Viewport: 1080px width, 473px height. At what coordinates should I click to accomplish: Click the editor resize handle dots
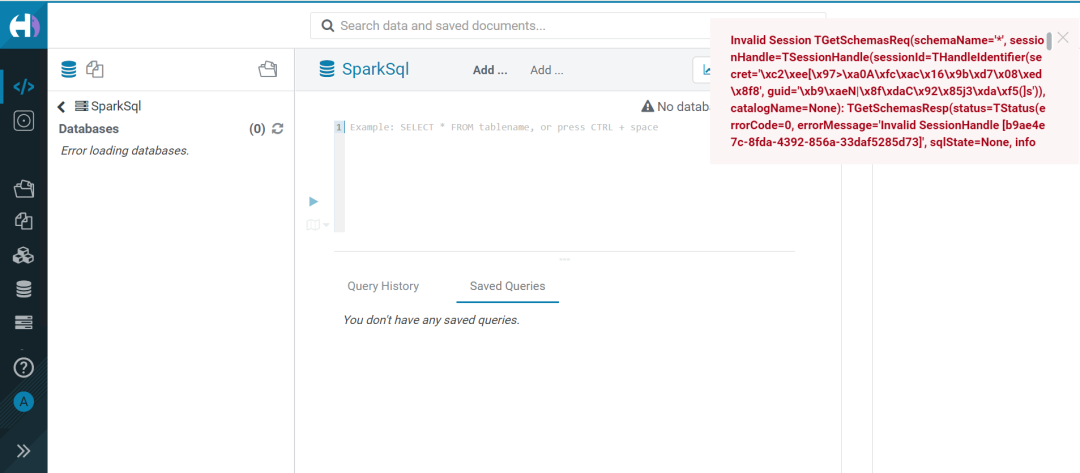tap(565, 260)
